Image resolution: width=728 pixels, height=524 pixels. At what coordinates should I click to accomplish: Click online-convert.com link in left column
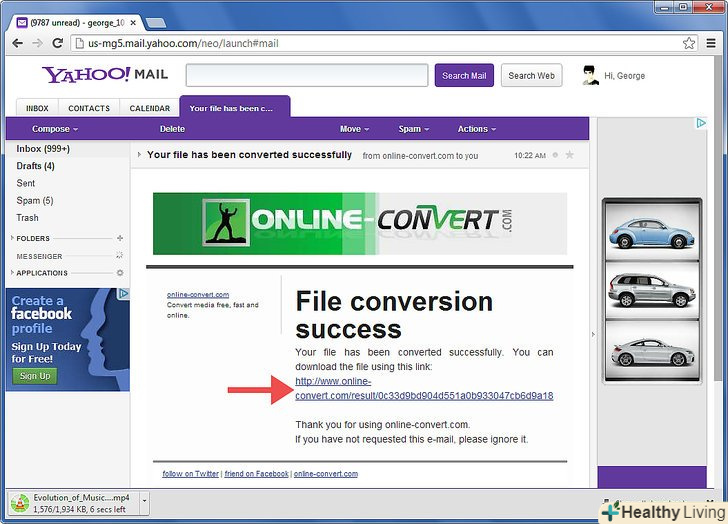[198, 294]
